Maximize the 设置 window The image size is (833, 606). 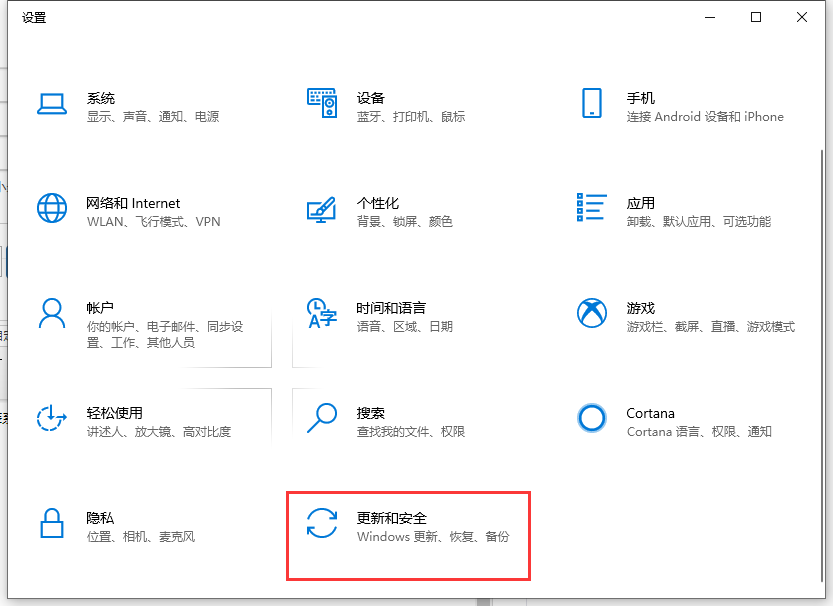pos(756,18)
